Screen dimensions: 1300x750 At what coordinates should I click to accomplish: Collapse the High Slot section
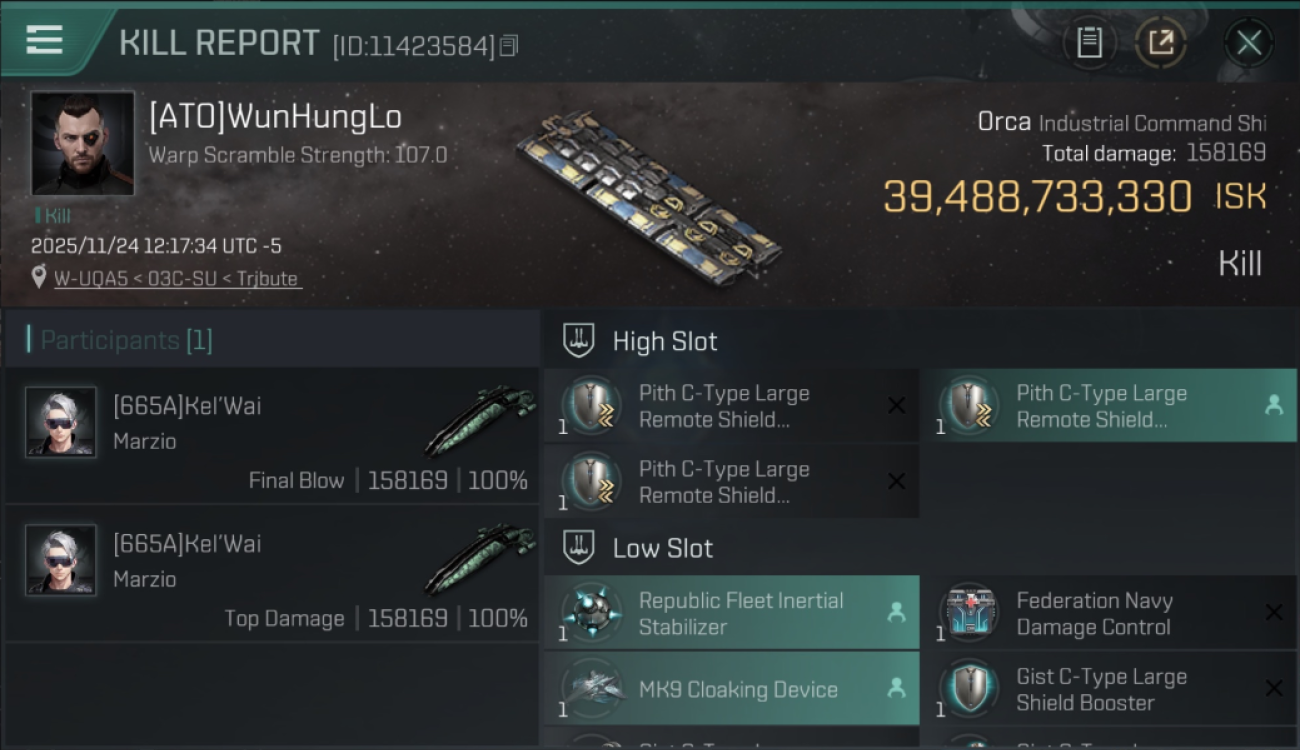[579, 341]
